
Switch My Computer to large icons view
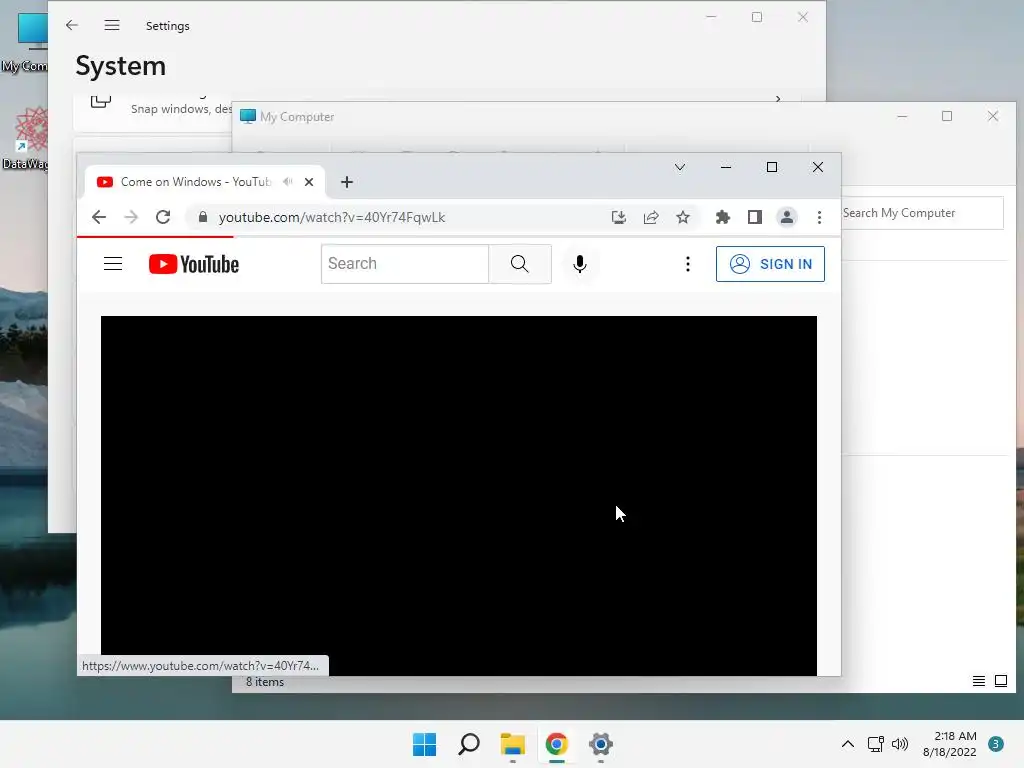pyautogui.click(x=1000, y=681)
